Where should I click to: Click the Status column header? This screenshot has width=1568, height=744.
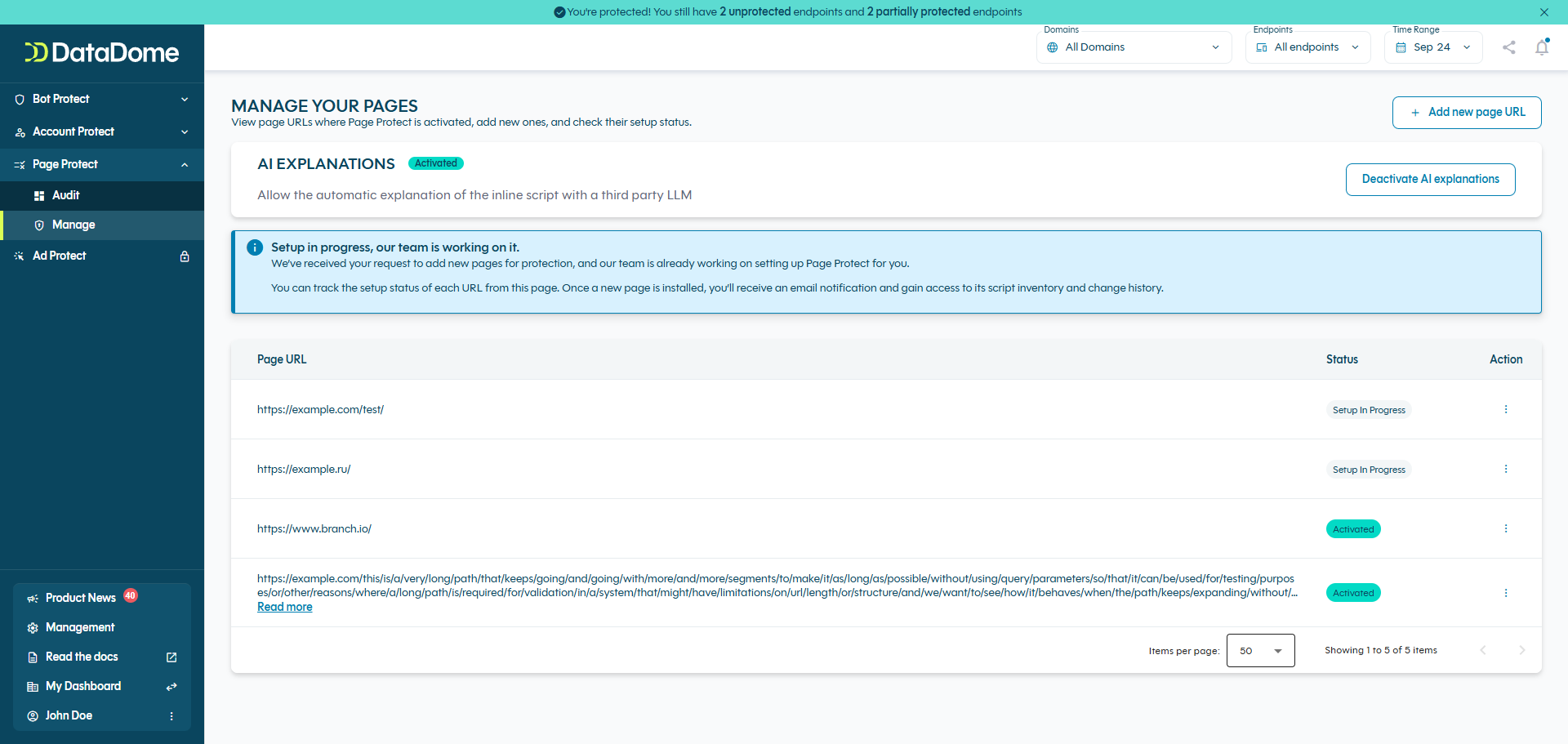1342,359
